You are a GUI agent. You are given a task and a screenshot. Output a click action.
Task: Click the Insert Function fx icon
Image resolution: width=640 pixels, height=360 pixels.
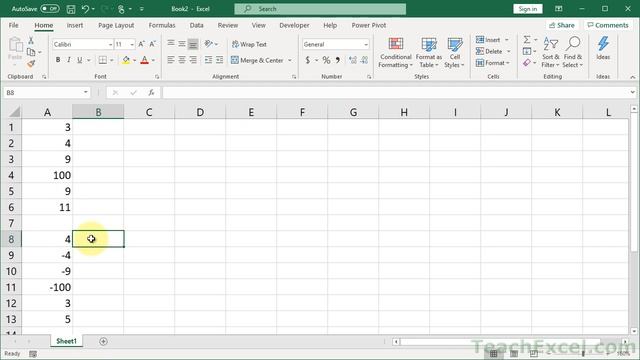(151, 93)
